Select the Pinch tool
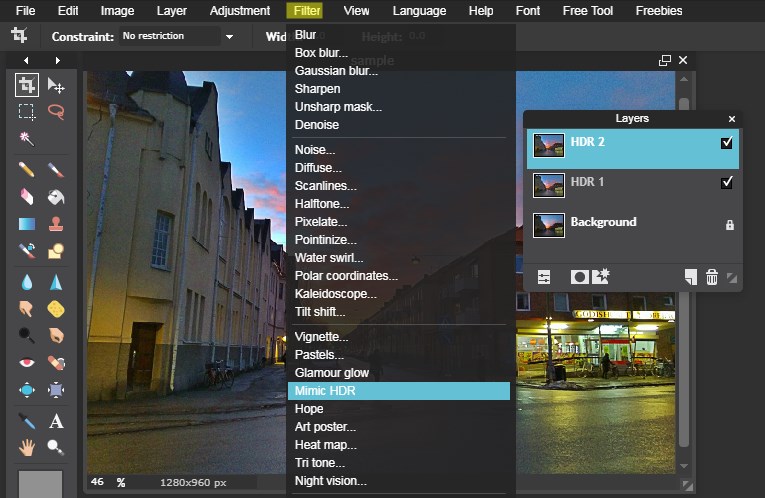Viewport: 765px width, 498px height. [56, 390]
